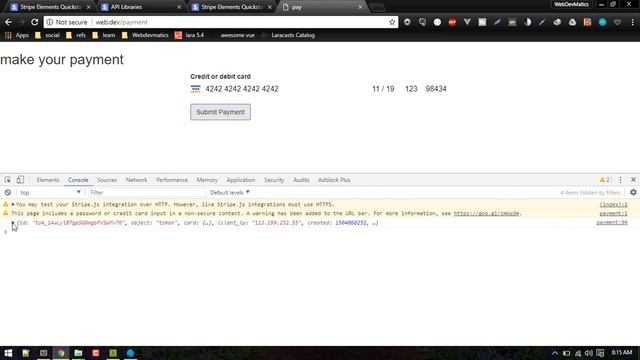Screen dimensions: 640x360
Task: Close the DevTools panel
Action: coord(633,180)
